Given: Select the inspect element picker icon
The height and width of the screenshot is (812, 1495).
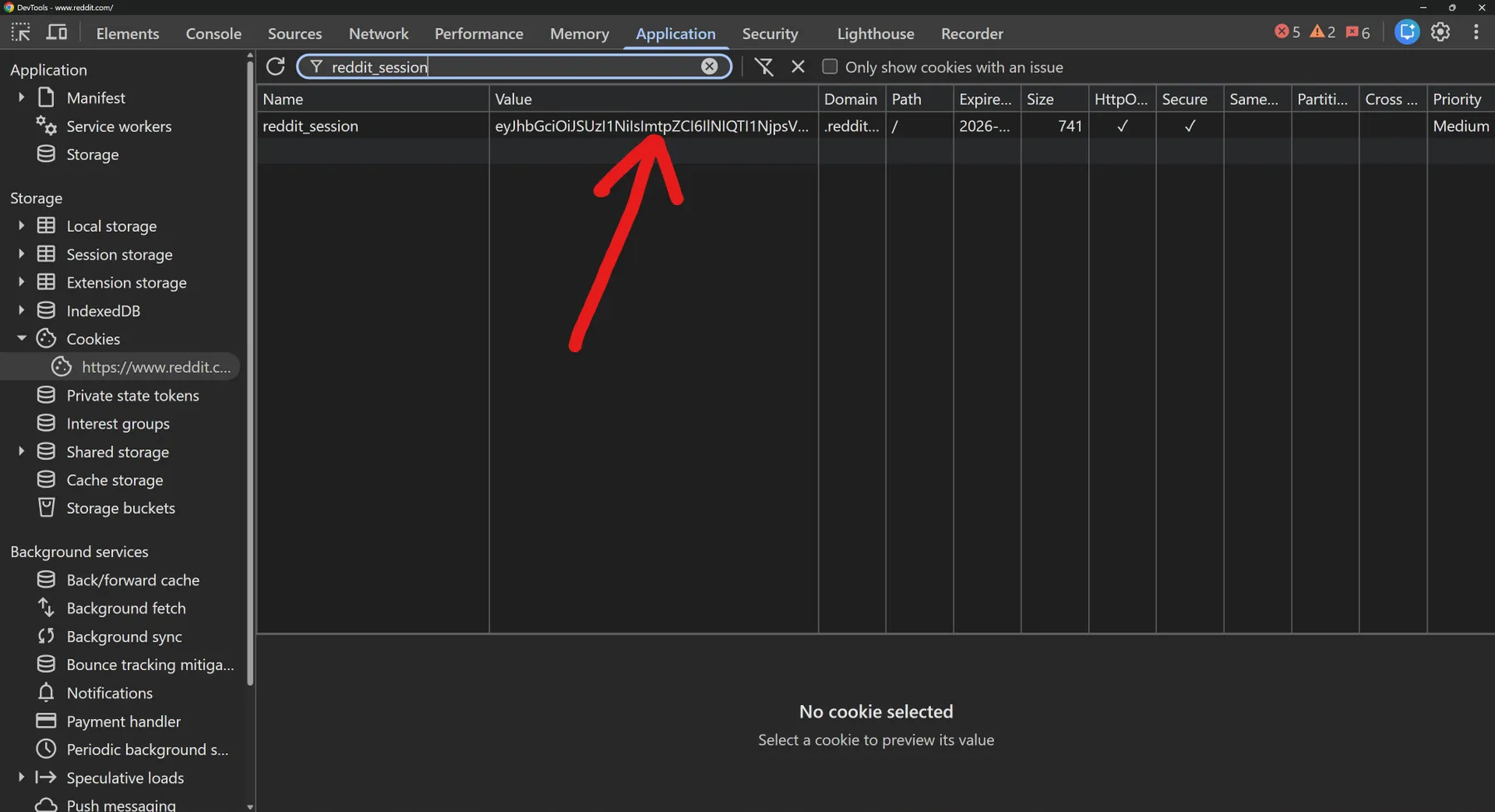Looking at the screenshot, I should pos(21,33).
